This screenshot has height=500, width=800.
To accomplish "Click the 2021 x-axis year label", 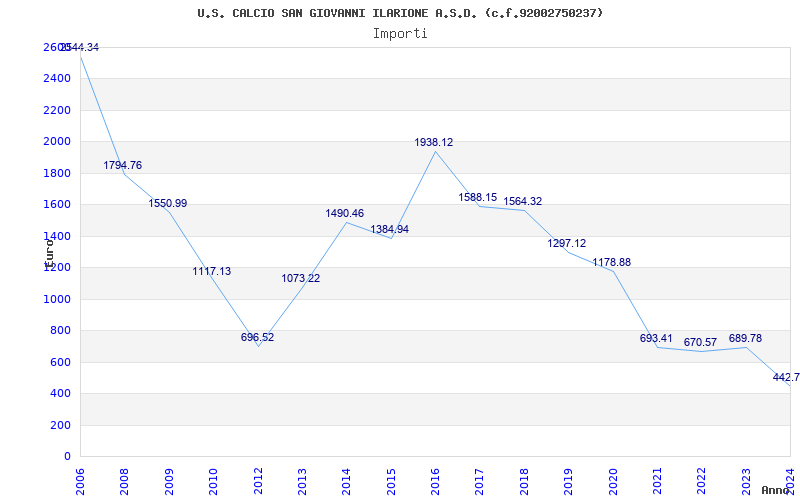I will pos(657,481).
